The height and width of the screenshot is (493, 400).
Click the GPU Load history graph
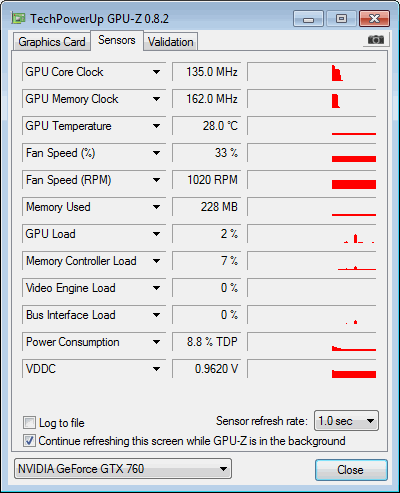(312, 234)
